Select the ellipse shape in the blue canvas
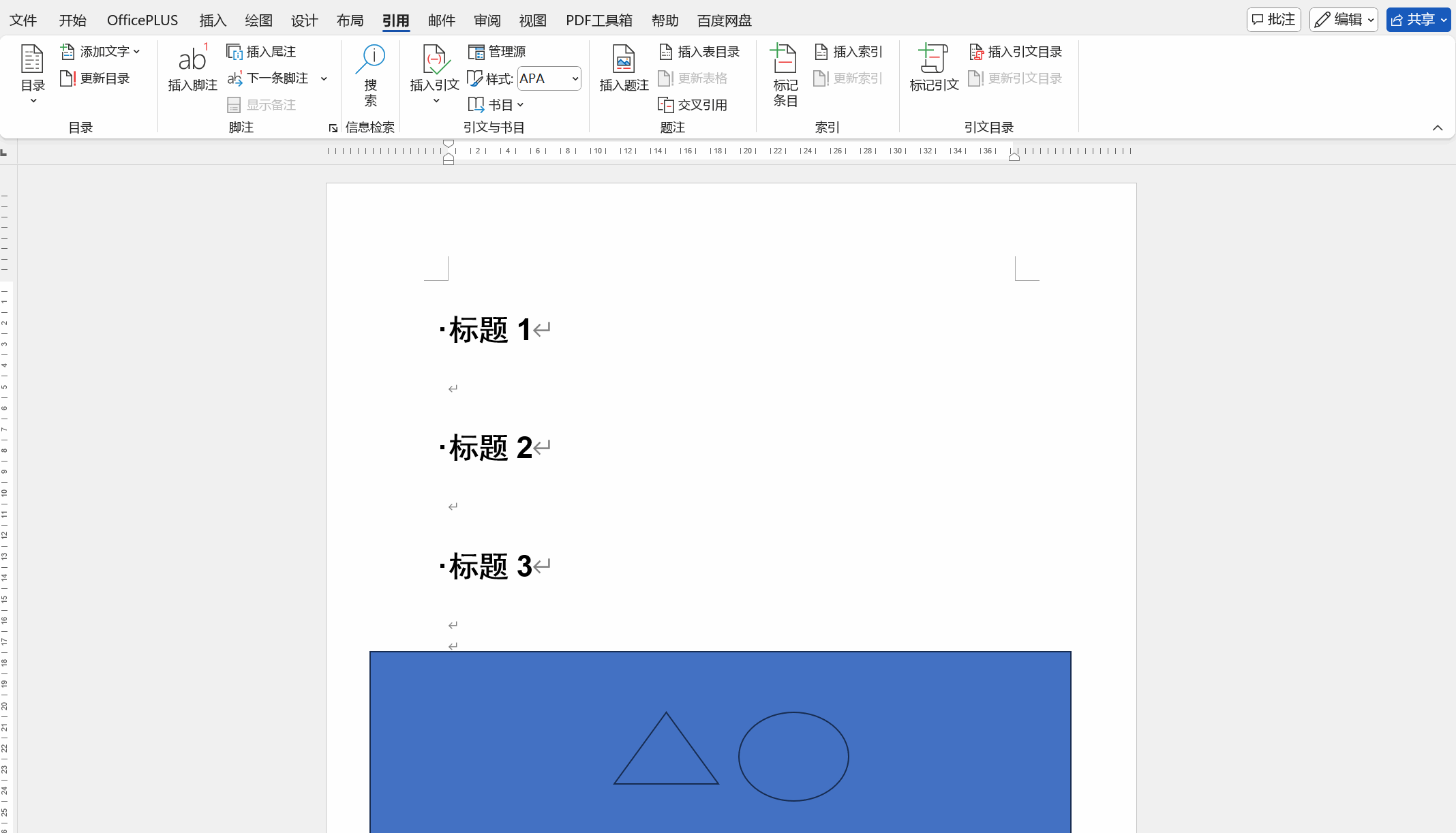The image size is (1456, 833). click(x=793, y=756)
